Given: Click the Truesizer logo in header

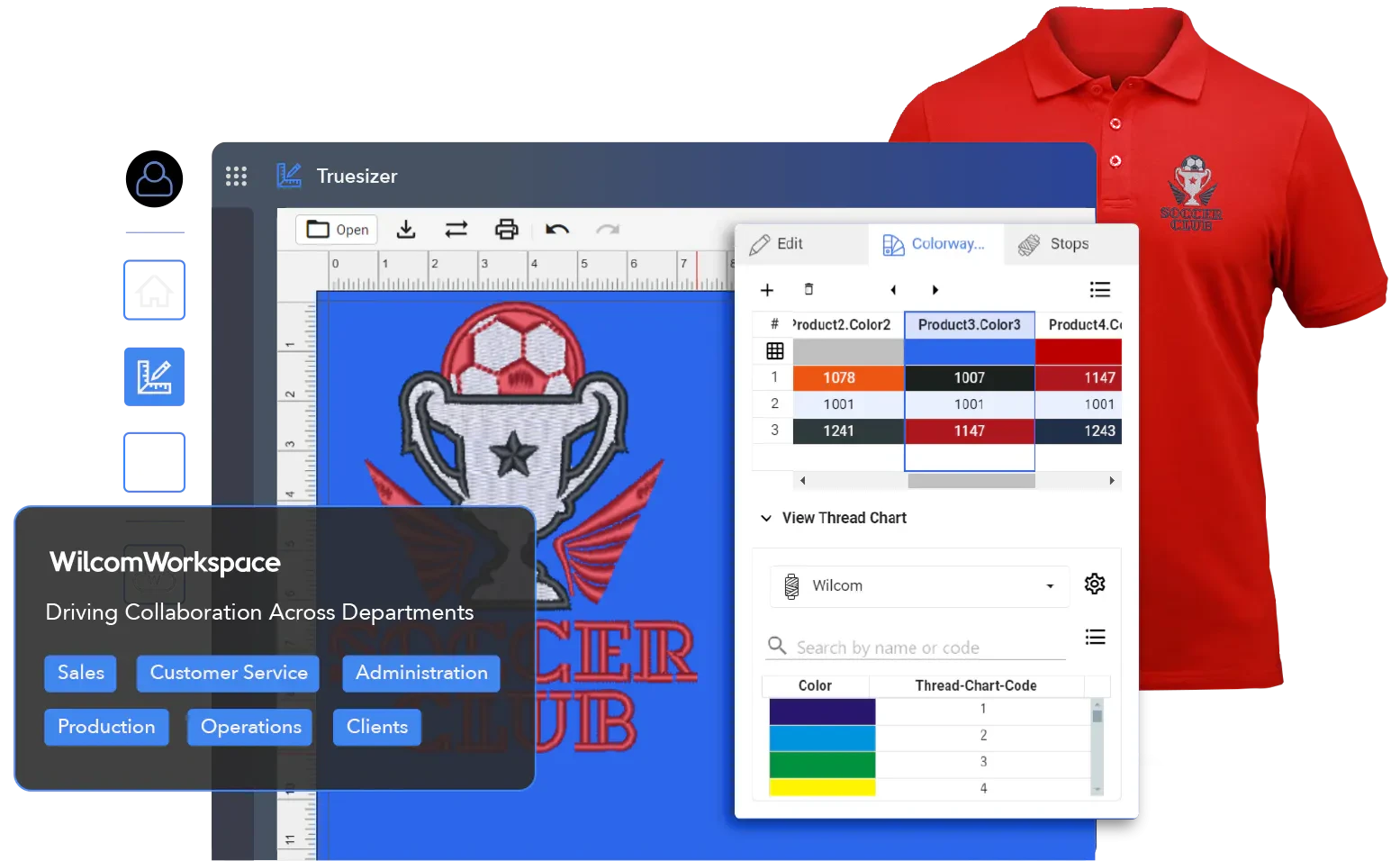Looking at the screenshot, I should [289, 175].
